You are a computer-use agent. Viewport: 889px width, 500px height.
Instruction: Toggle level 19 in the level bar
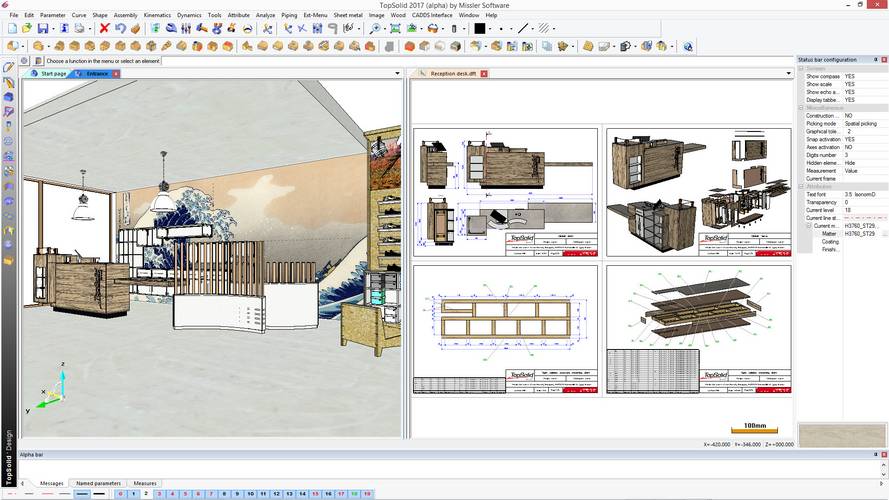(367, 494)
